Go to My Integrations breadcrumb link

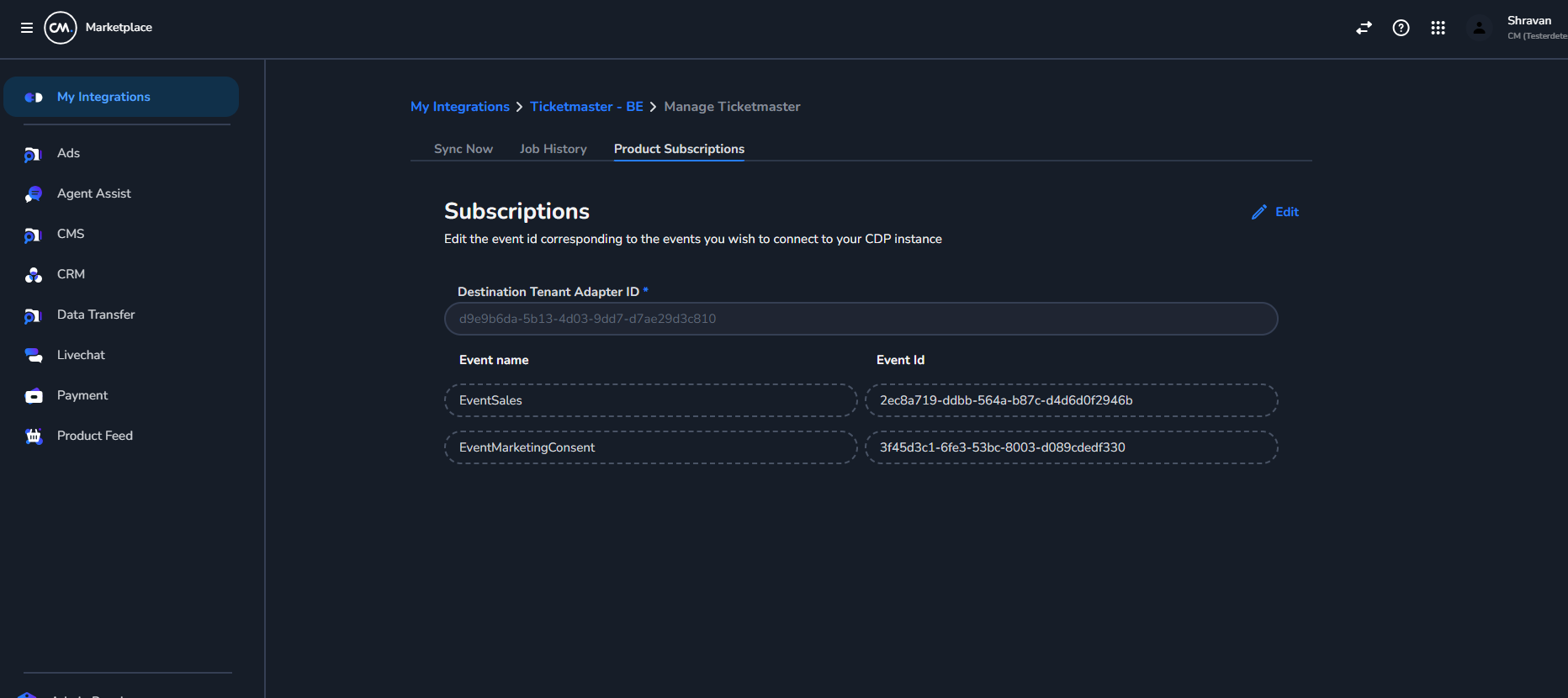point(460,107)
